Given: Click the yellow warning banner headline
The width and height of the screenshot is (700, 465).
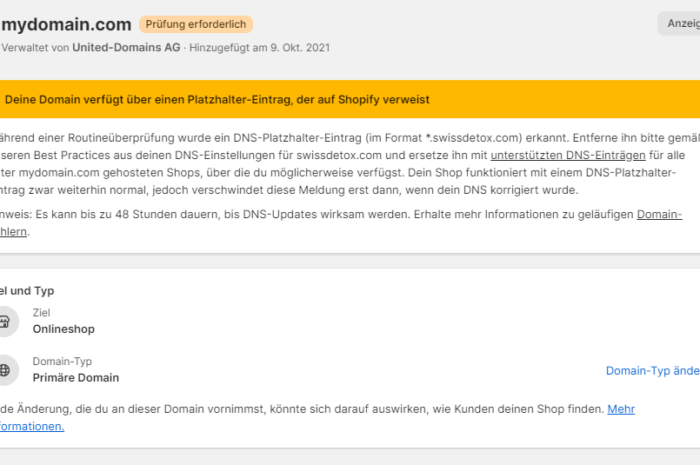Looking at the screenshot, I should coord(217,100).
